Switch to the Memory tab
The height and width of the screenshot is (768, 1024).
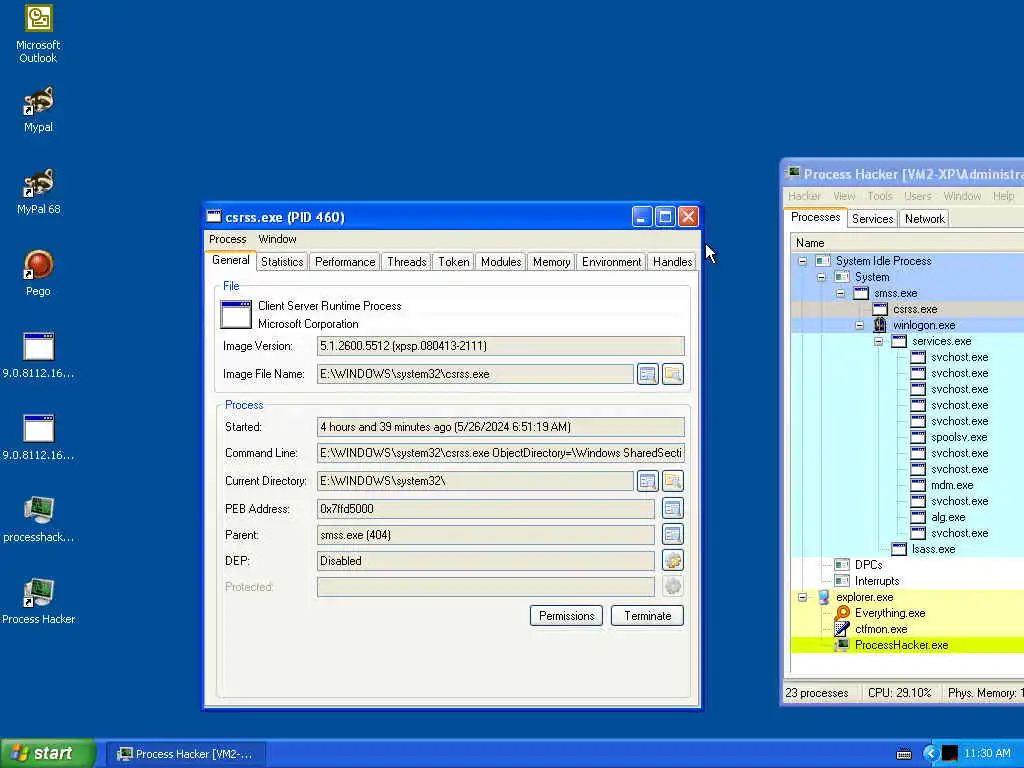[551, 262]
